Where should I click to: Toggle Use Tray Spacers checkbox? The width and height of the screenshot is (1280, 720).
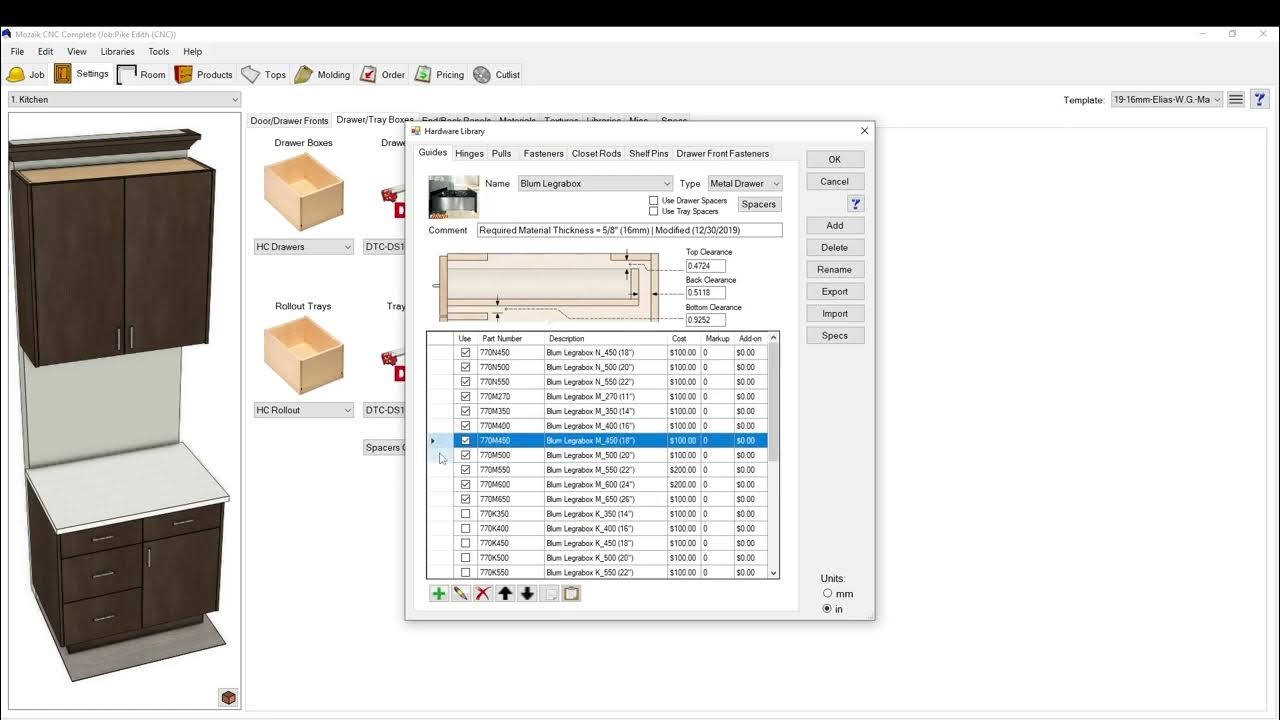click(x=654, y=211)
